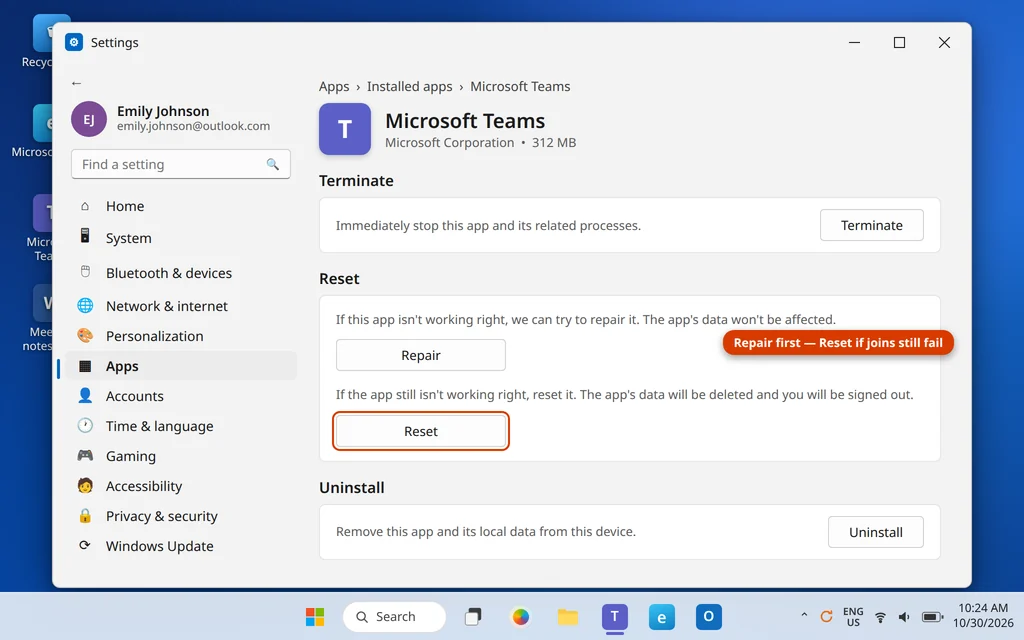
Task: Click the Accessibility icon in the sidebar
Action: click(85, 485)
